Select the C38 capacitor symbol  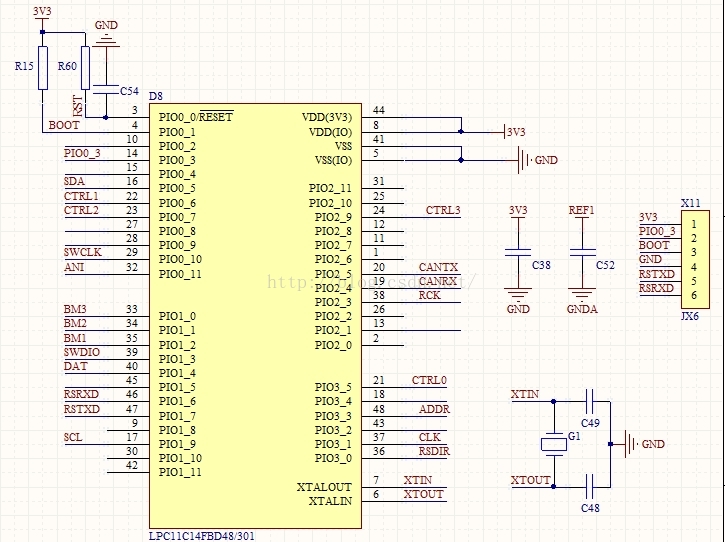click(518, 253)
